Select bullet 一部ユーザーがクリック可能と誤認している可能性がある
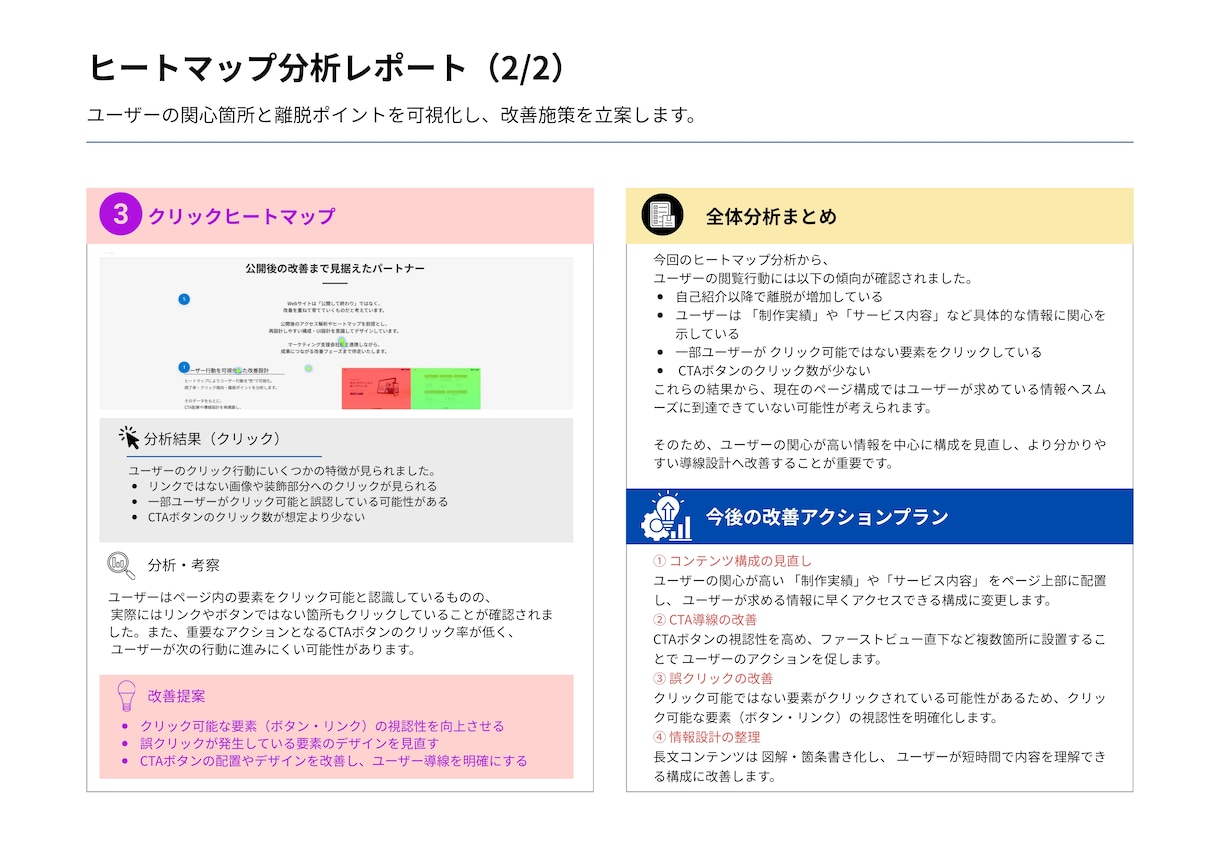This screenshot has width=1220, height=863. (298, 502)
